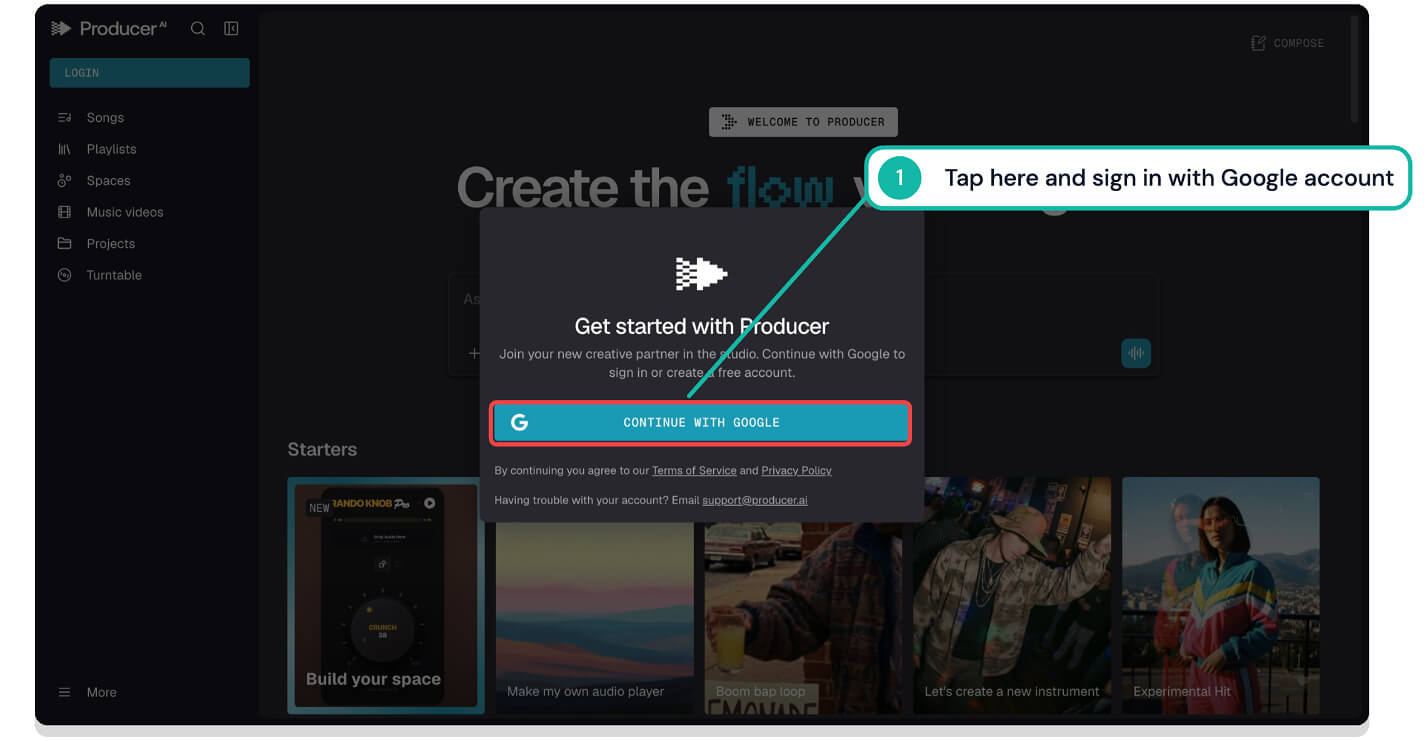This screenshot has width=1427, height=741.
Task: Open Music videos in the sidebar
Action: coord(125,212)
